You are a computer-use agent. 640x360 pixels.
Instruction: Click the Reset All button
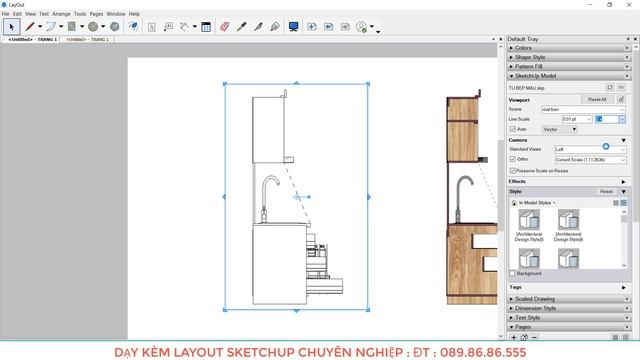(597, 99)
